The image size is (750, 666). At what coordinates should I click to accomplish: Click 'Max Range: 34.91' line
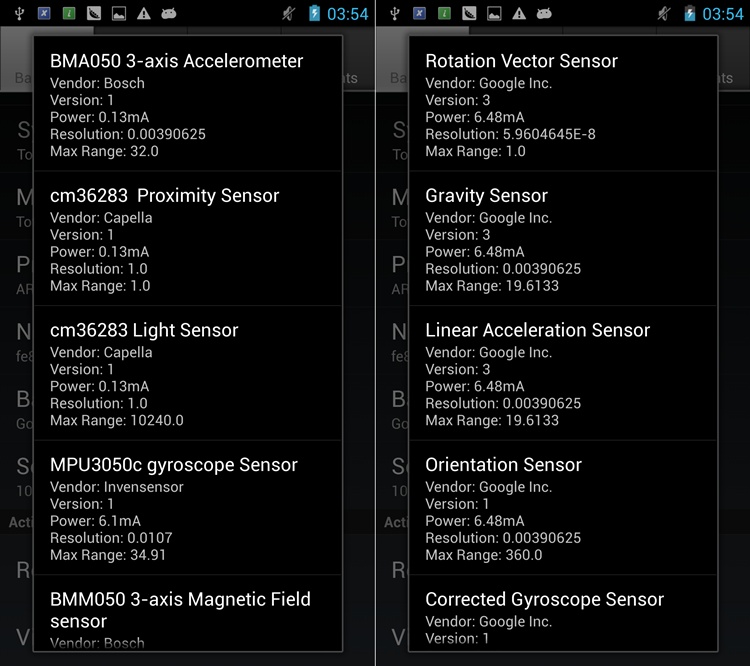[108, 555]
